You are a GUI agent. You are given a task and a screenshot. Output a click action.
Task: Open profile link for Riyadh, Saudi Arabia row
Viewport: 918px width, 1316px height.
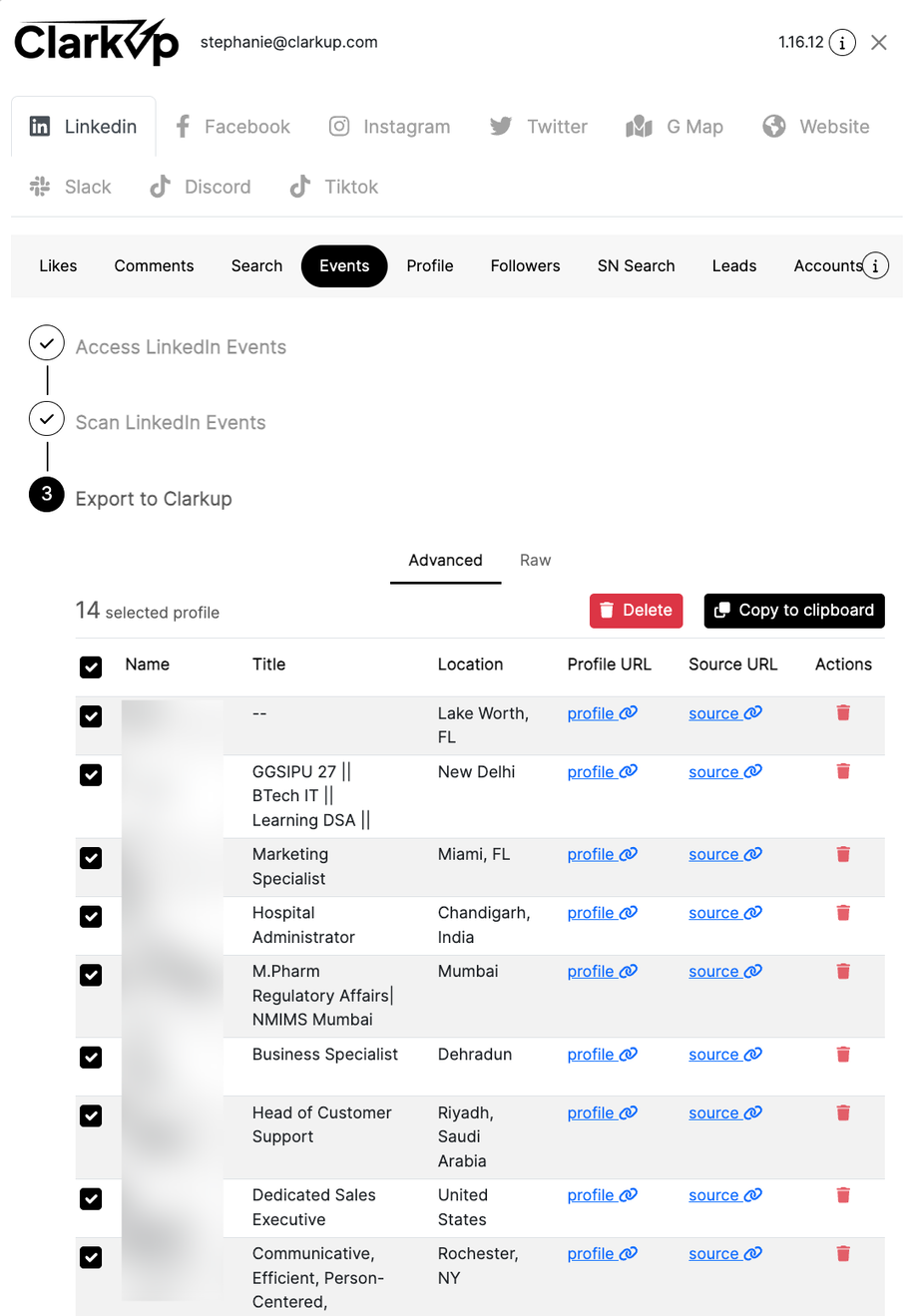602,1113
